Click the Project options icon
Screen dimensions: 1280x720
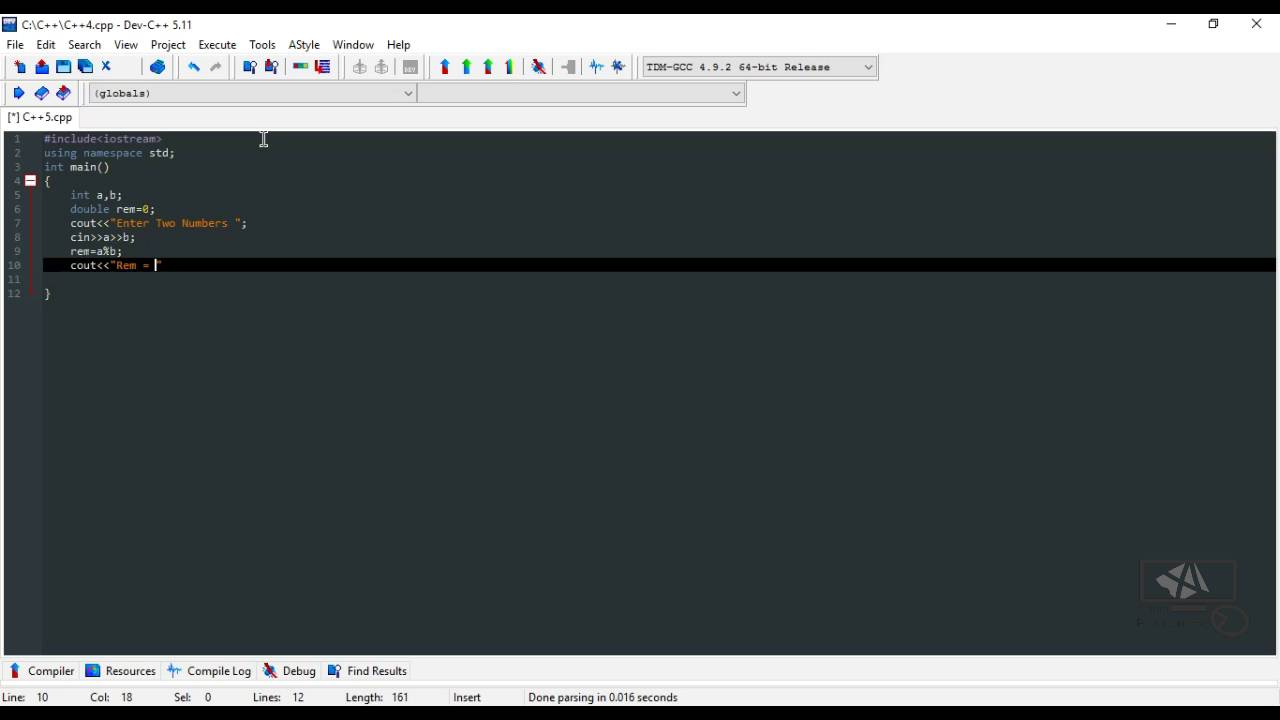[410, 67]
